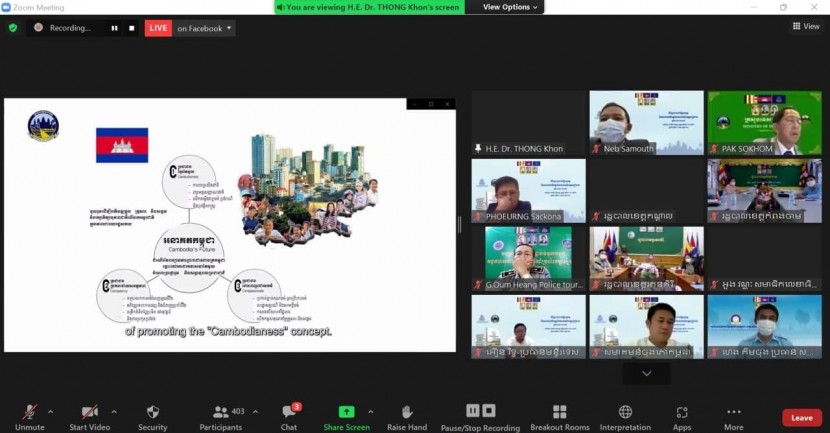Open the Participants panel
830x433 pixels.
(221, 412)
